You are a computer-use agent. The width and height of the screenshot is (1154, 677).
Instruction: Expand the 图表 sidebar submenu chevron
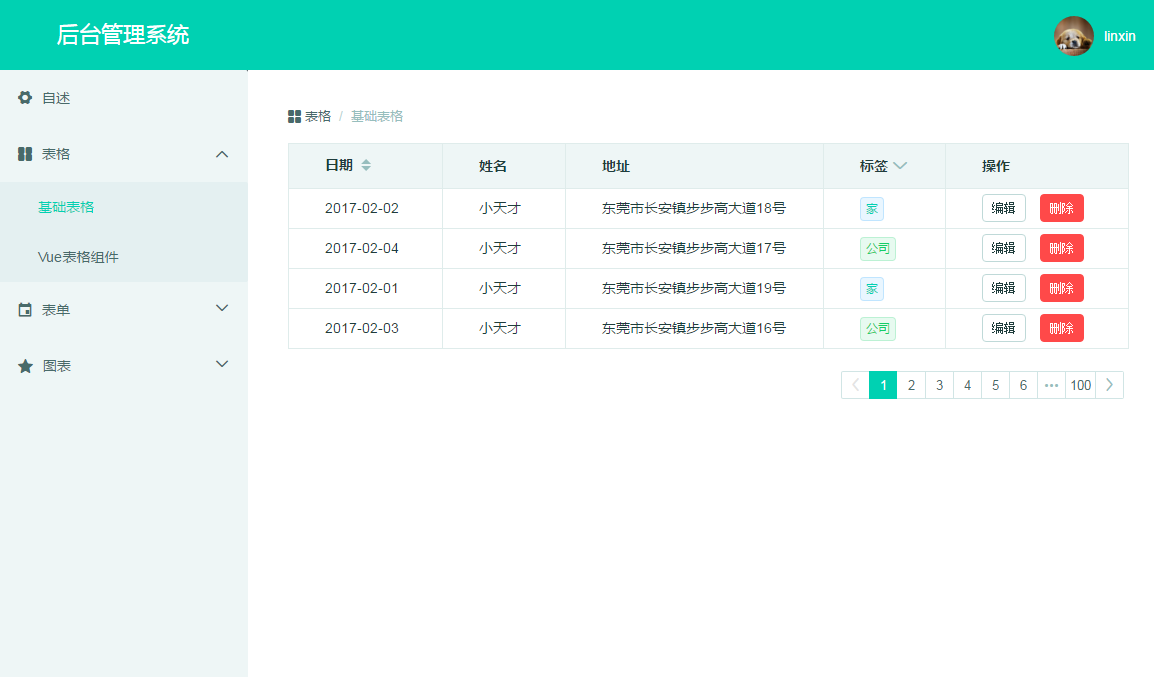coord(222,364)
